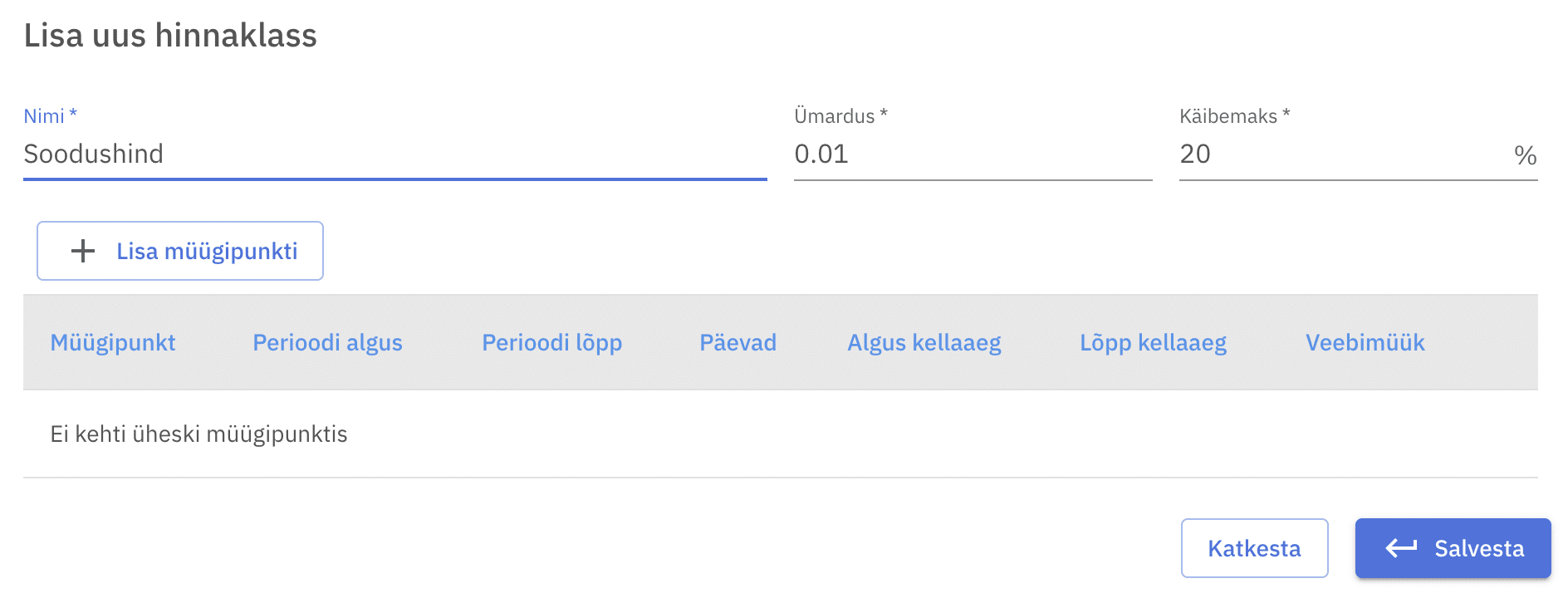
Task: Click the Nimi field label
Action: pos(44,116)
